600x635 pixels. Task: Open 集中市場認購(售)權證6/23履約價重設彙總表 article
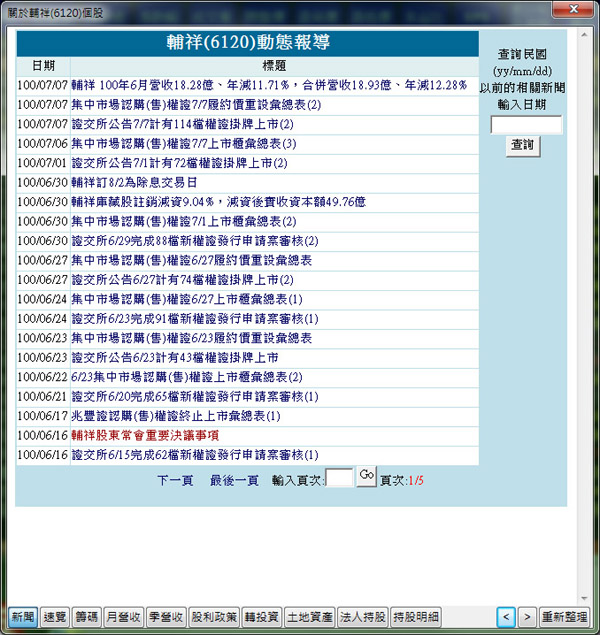(191, 338)
